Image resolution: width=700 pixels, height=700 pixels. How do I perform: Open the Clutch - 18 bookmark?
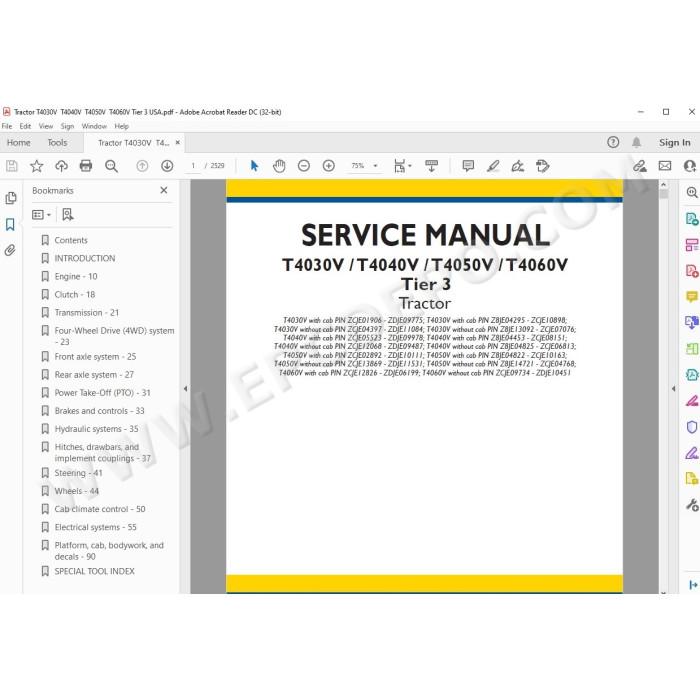pyautogui.click(x=75, y=294)
